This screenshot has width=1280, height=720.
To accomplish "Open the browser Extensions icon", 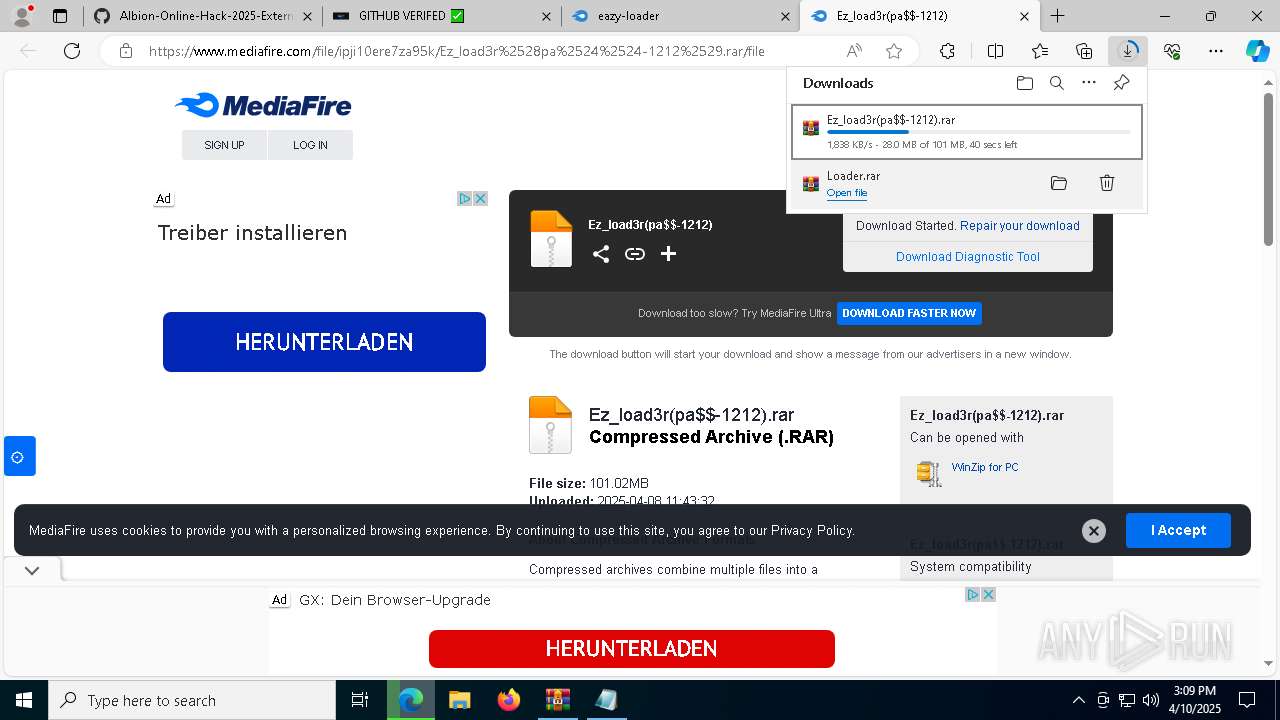I will pos(947,51).
